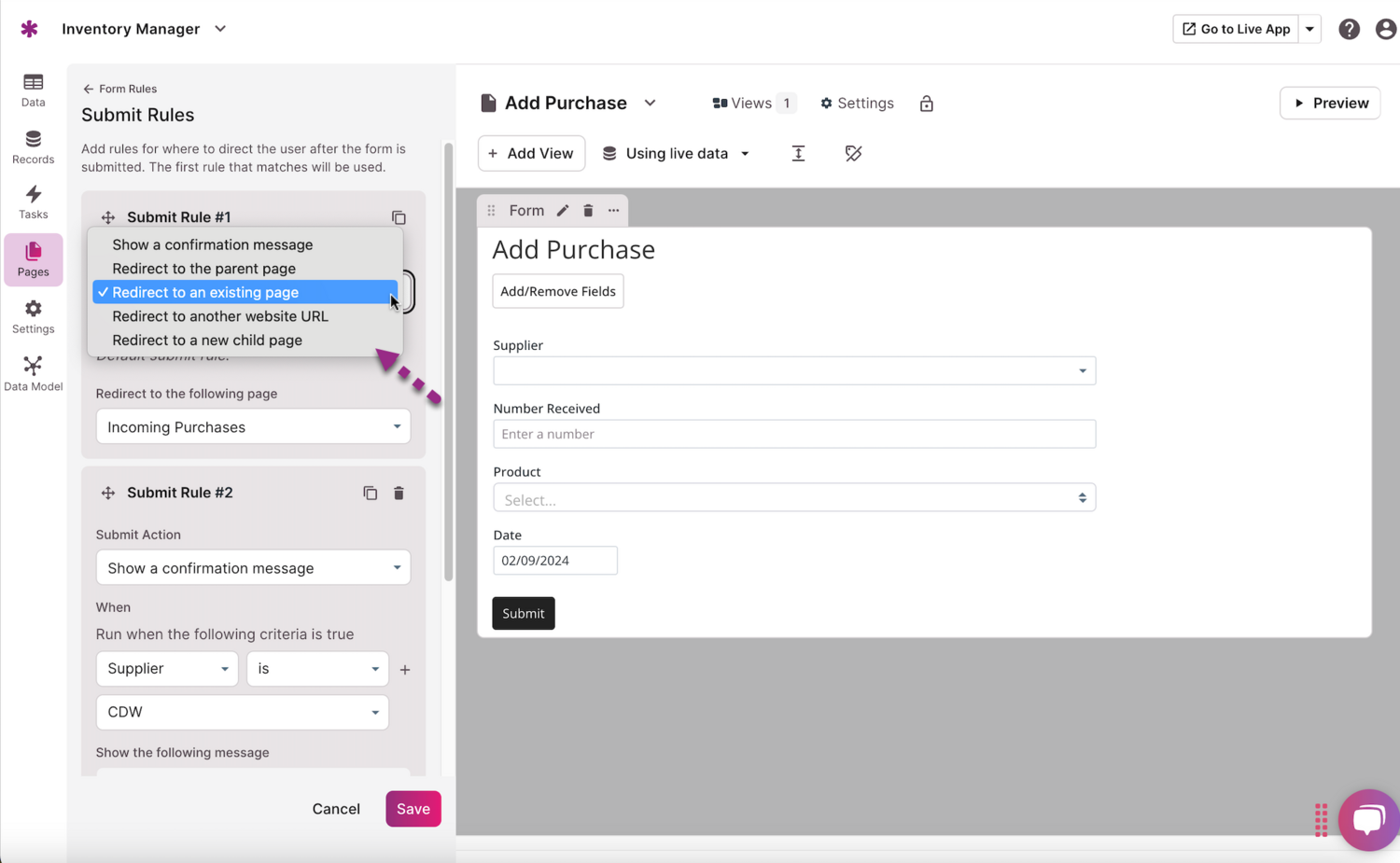Save the submit rules
1400x863 pixels.
pos(413,809)
